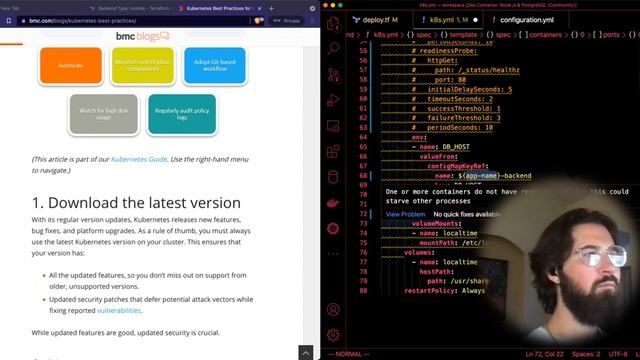Image resolution: width=640 pixels, height=360 pixels.
Task: Open browser tab search dropdown
Action: pos(312,8)
